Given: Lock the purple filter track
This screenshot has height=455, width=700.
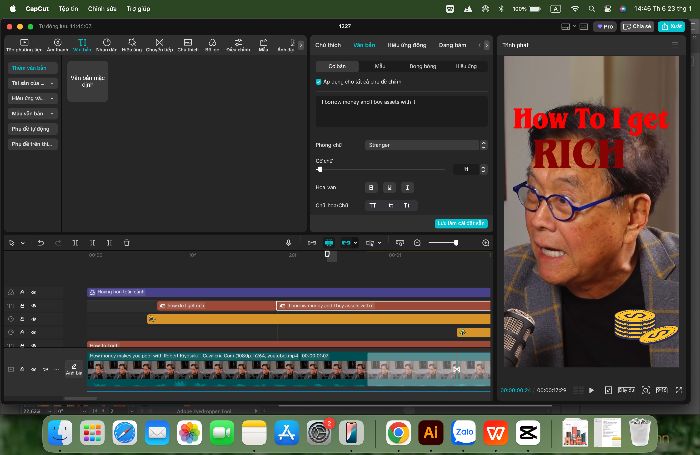Looking at the screenshot, I should (x=22, y=292).
